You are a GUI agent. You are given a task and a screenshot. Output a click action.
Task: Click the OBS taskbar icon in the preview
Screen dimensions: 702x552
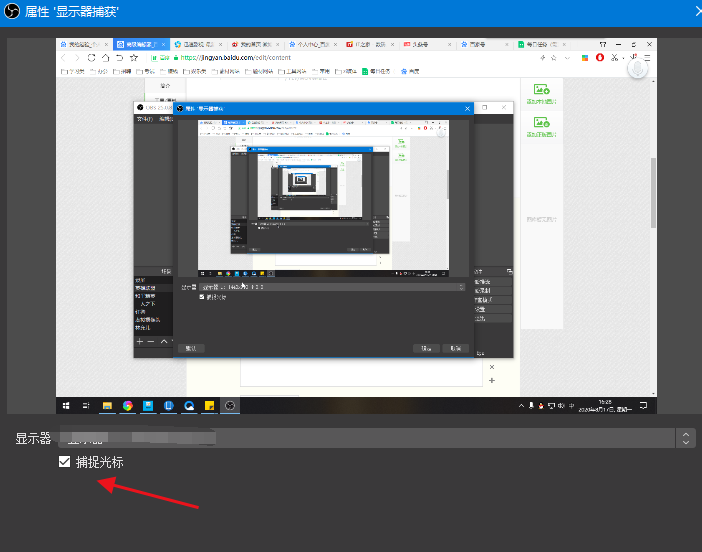pyautogui.click(x=229, y=406)
